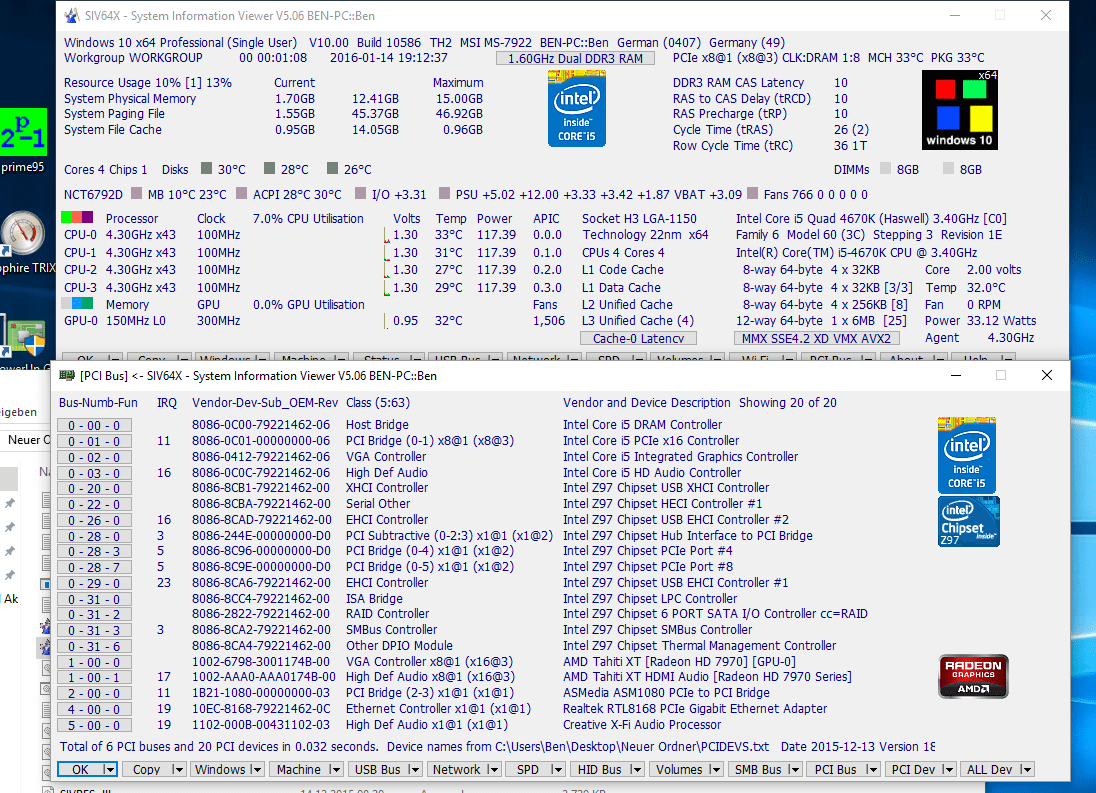Select bus button 5 - 00 - 0
Screen dimensions: 1096x793
click(x=94, y=725)
